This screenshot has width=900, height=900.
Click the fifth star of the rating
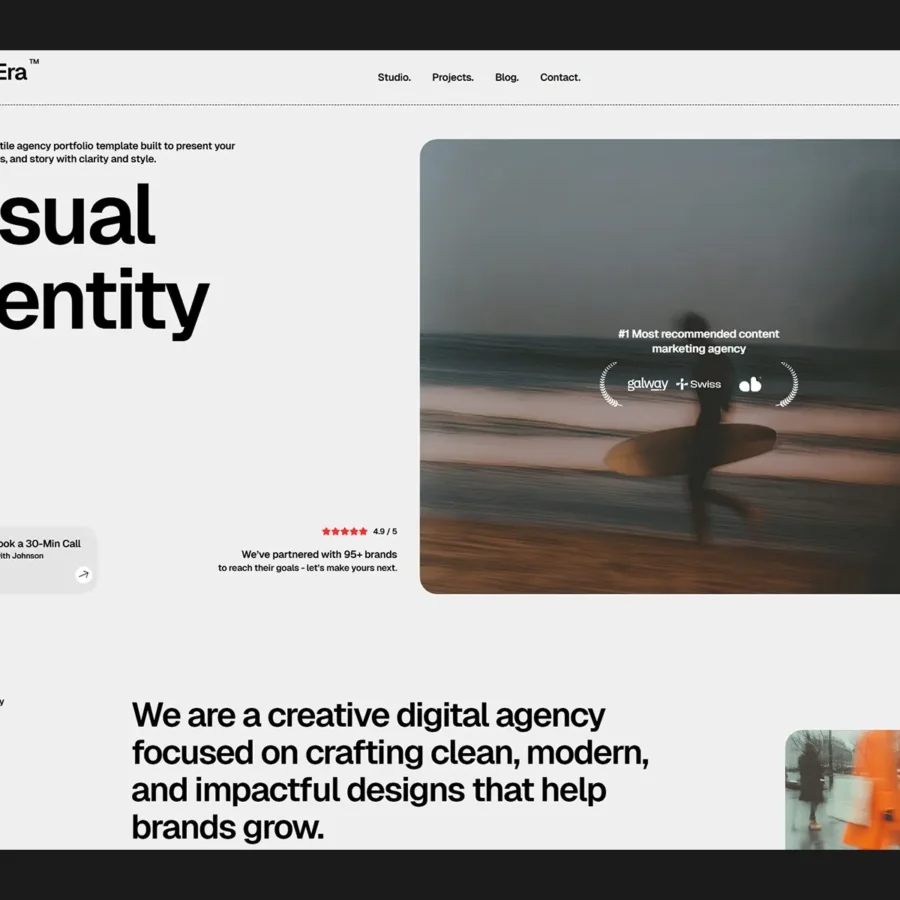[x=363, y=531]
